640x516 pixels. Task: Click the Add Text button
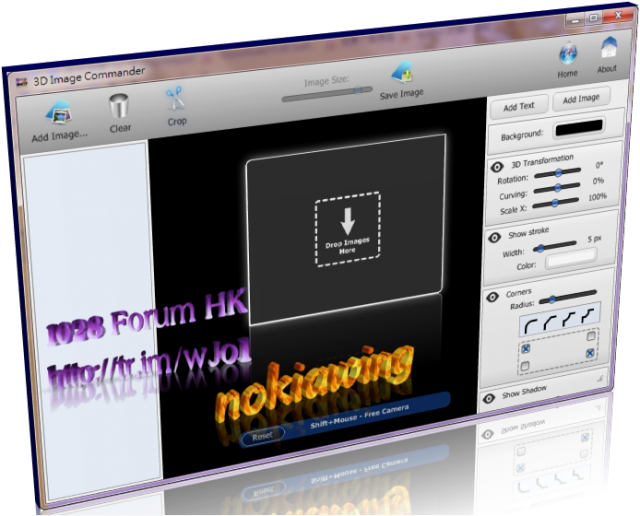point(518,106)
